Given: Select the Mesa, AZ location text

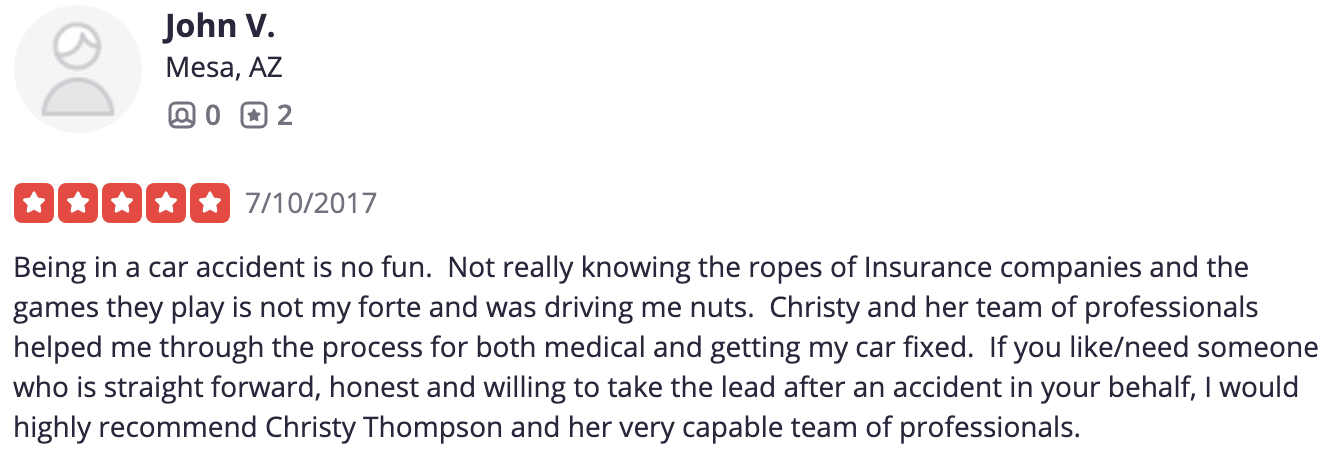Looking at the screenshot, I should click(224, 68).
